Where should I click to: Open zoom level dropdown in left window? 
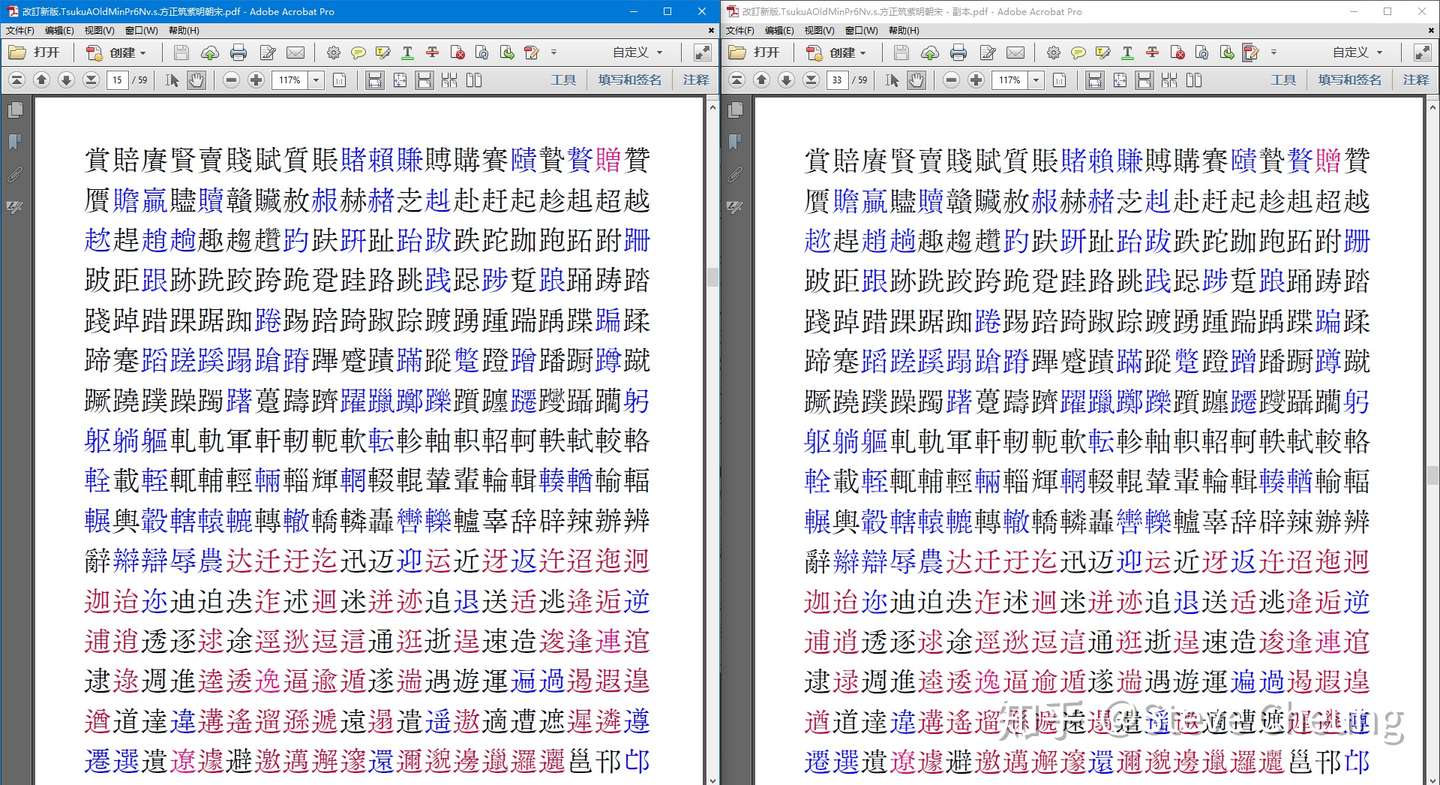(317, 80)
